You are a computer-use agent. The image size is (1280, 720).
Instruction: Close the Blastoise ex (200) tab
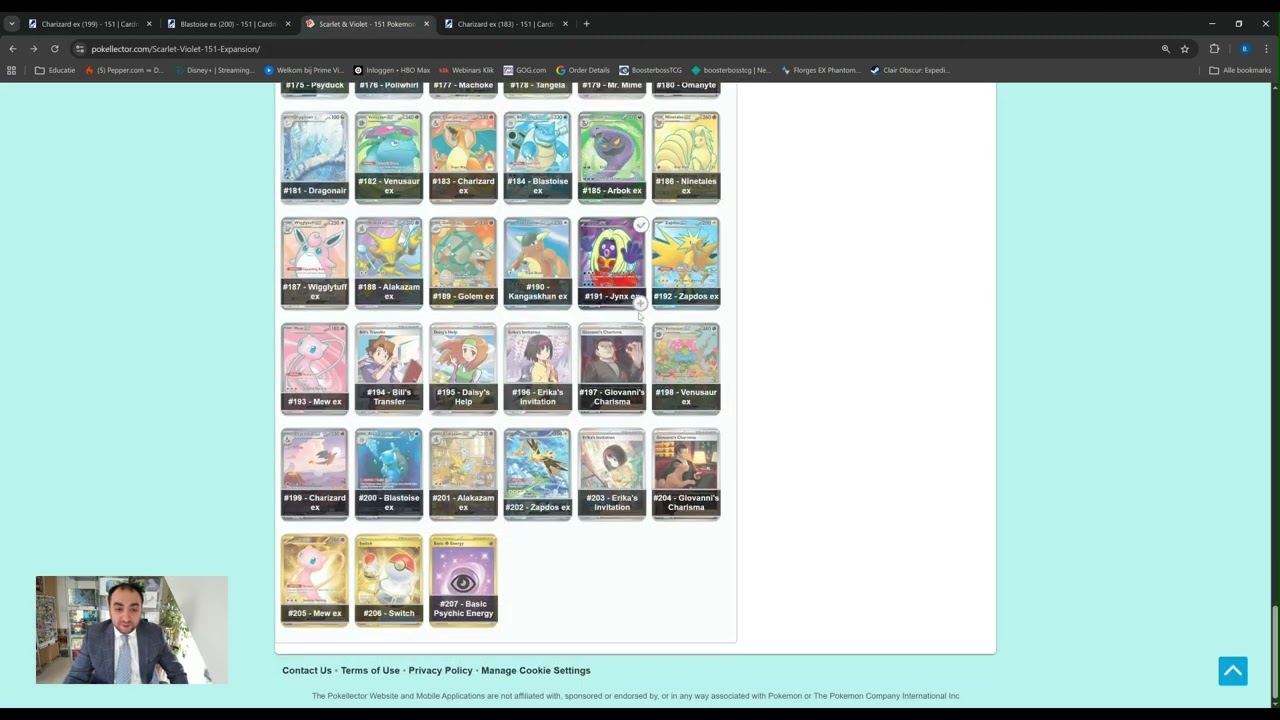288,24
